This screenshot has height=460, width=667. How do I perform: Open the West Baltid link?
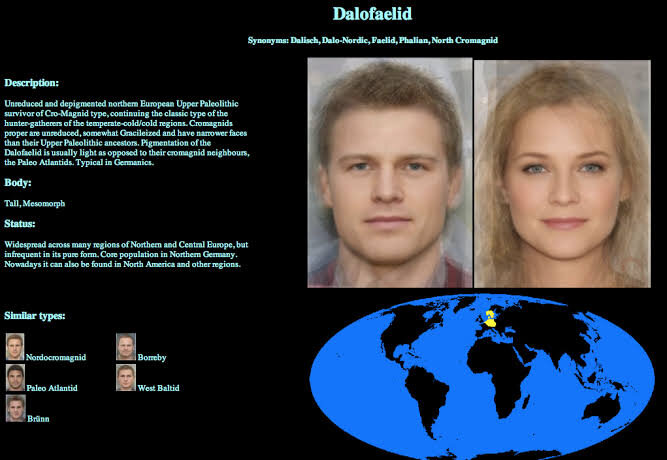coord(158,388)
